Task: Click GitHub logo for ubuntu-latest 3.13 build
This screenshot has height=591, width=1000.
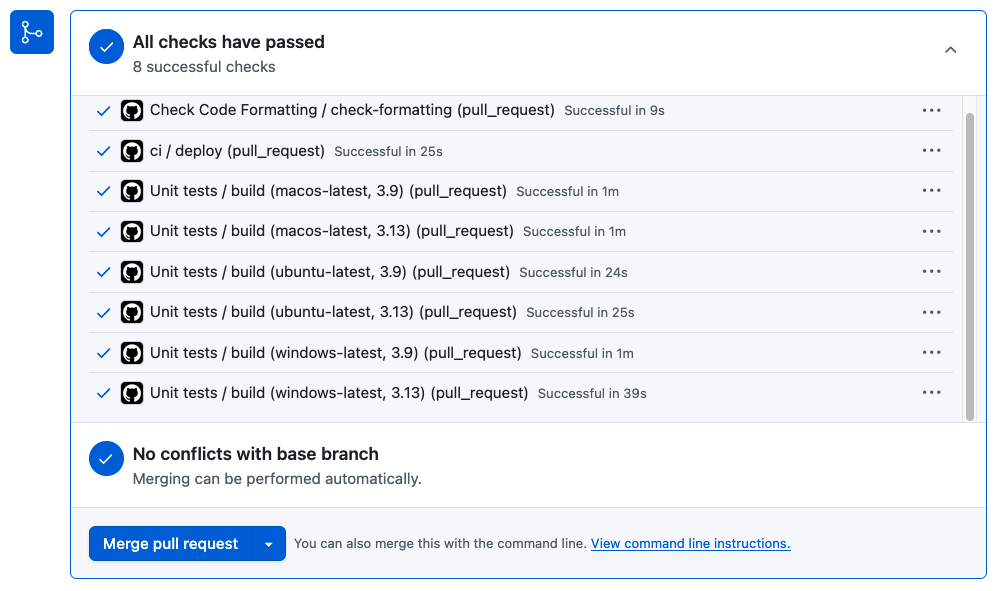Action: point(132,312)
